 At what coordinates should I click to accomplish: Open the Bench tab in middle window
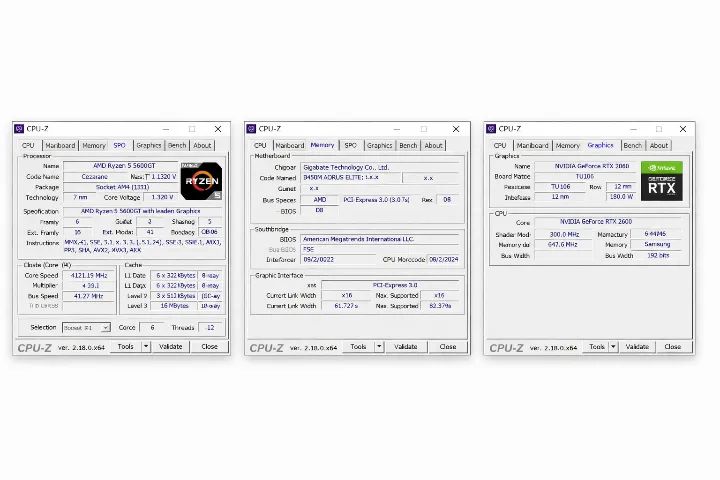[408, 145]
